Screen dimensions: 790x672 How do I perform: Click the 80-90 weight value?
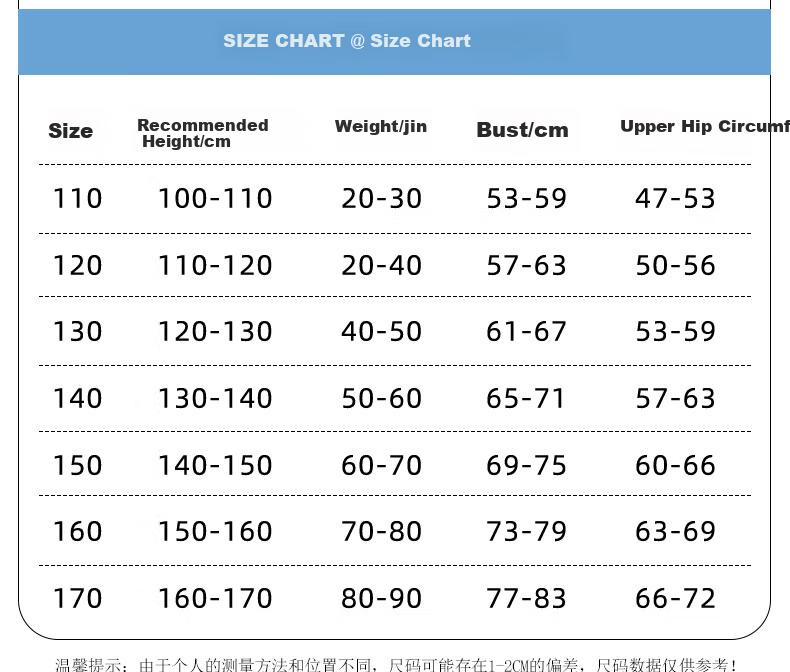click(x=381, y=598)
